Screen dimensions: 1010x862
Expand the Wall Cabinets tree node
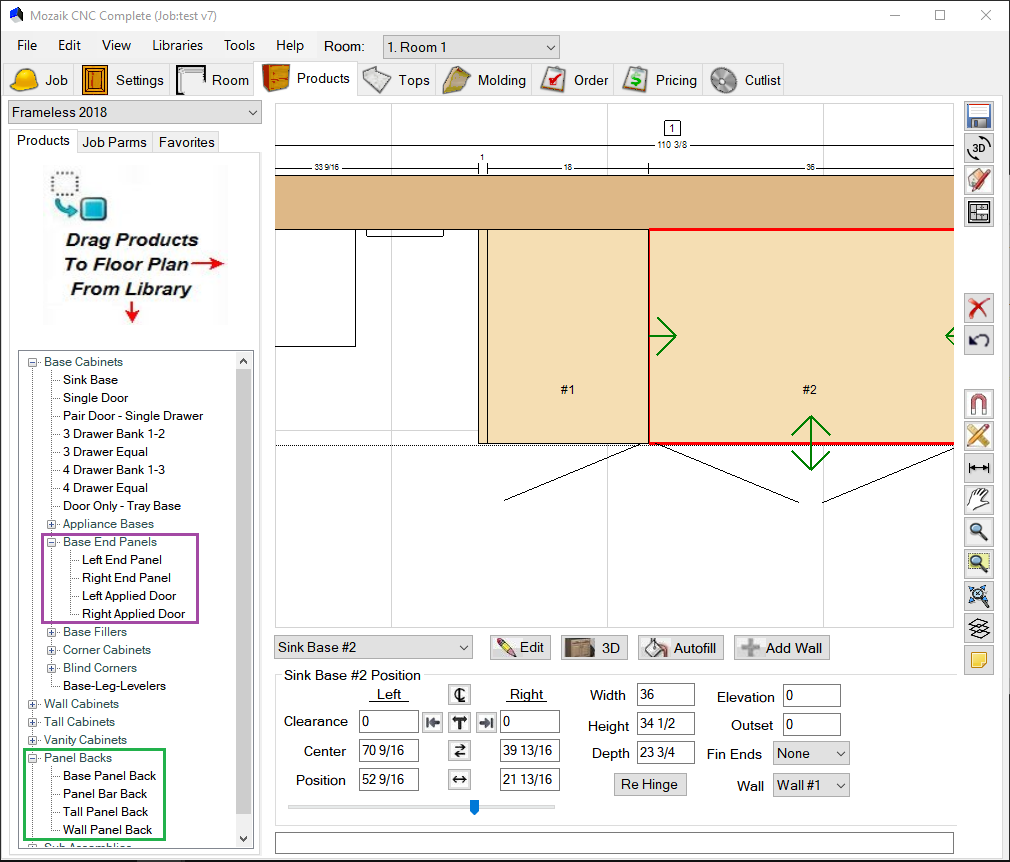pos(33,704)
